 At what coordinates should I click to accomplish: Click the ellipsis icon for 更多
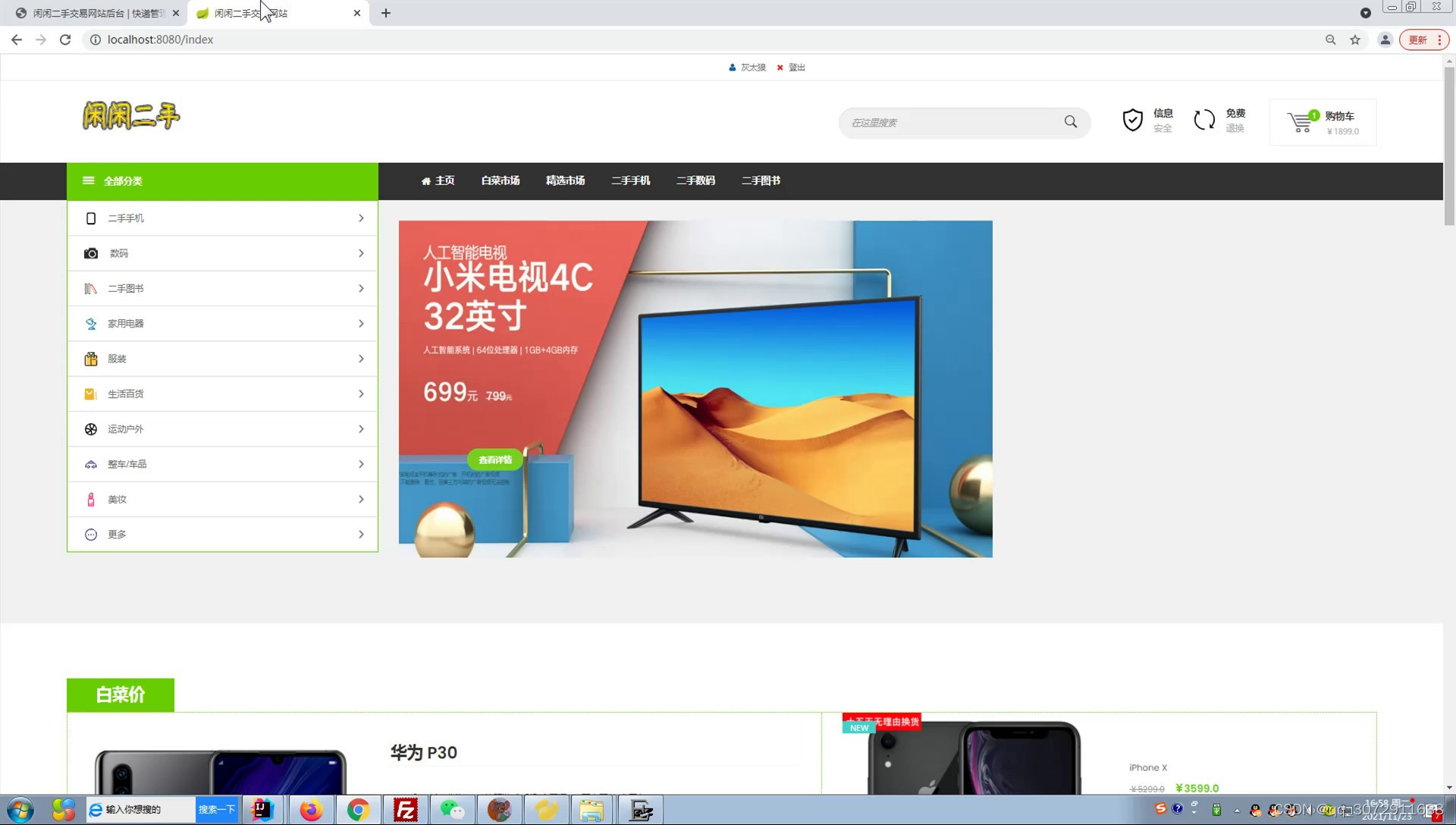point(91,535)
